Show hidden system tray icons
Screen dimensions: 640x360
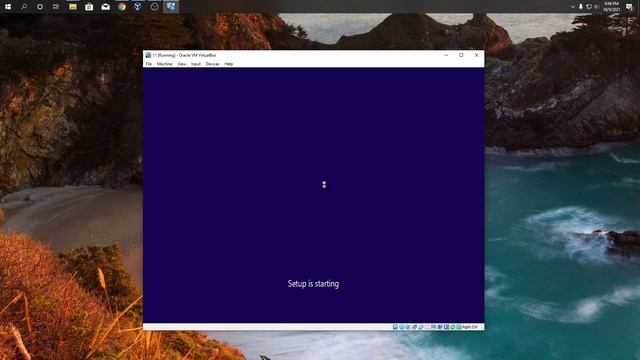tap(573, 7)
